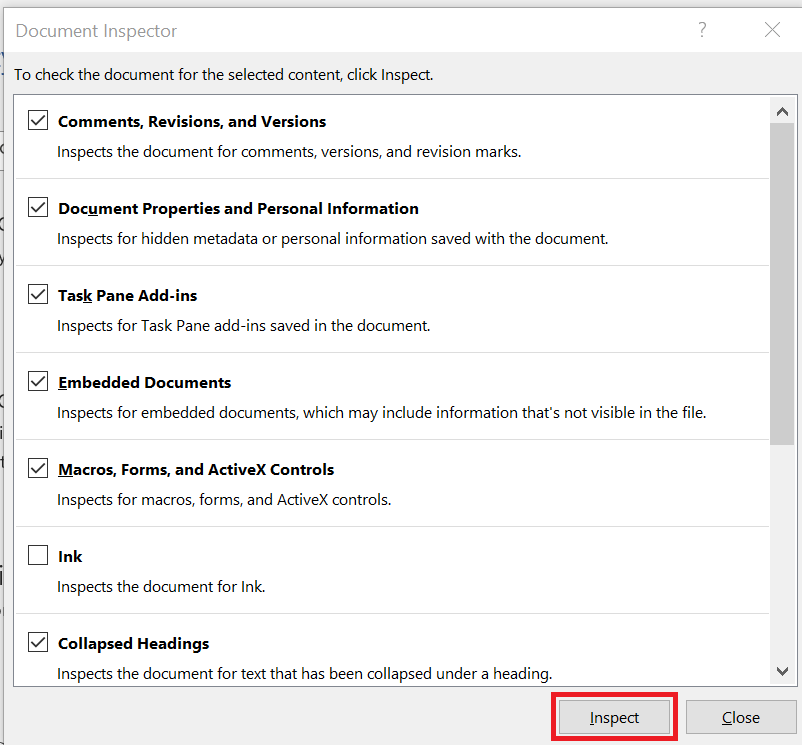Select the Task Pane Add-ins heading label
802x745 pixels.
(x=127, y=296)
